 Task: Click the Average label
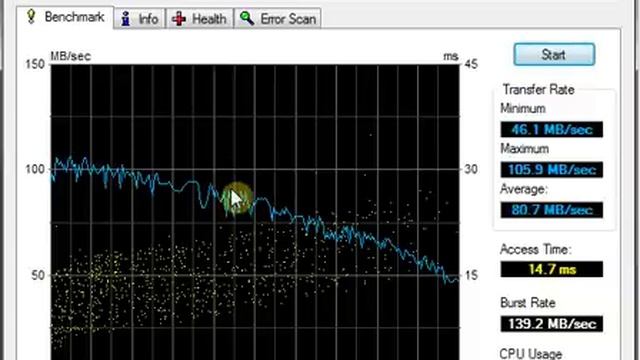[524, 189]
